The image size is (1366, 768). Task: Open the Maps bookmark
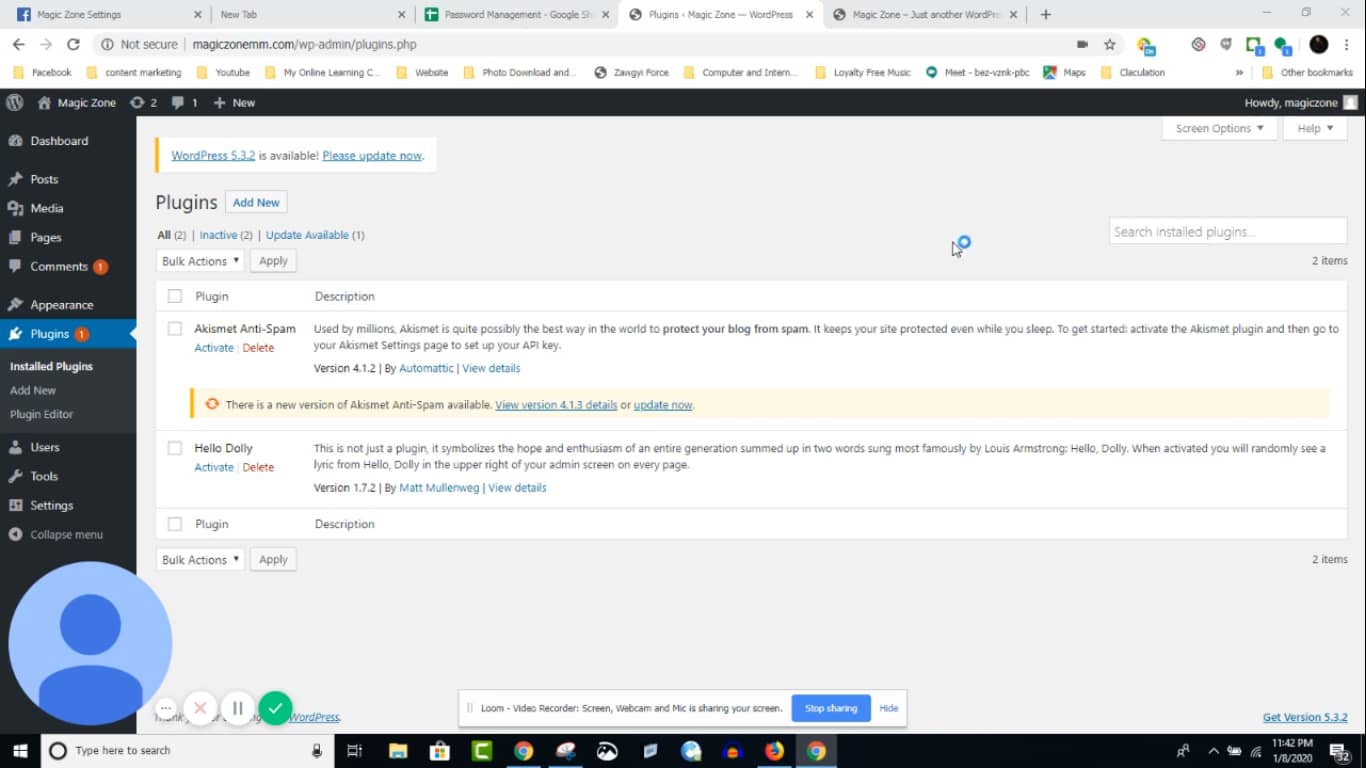(x=1065, y=72)
